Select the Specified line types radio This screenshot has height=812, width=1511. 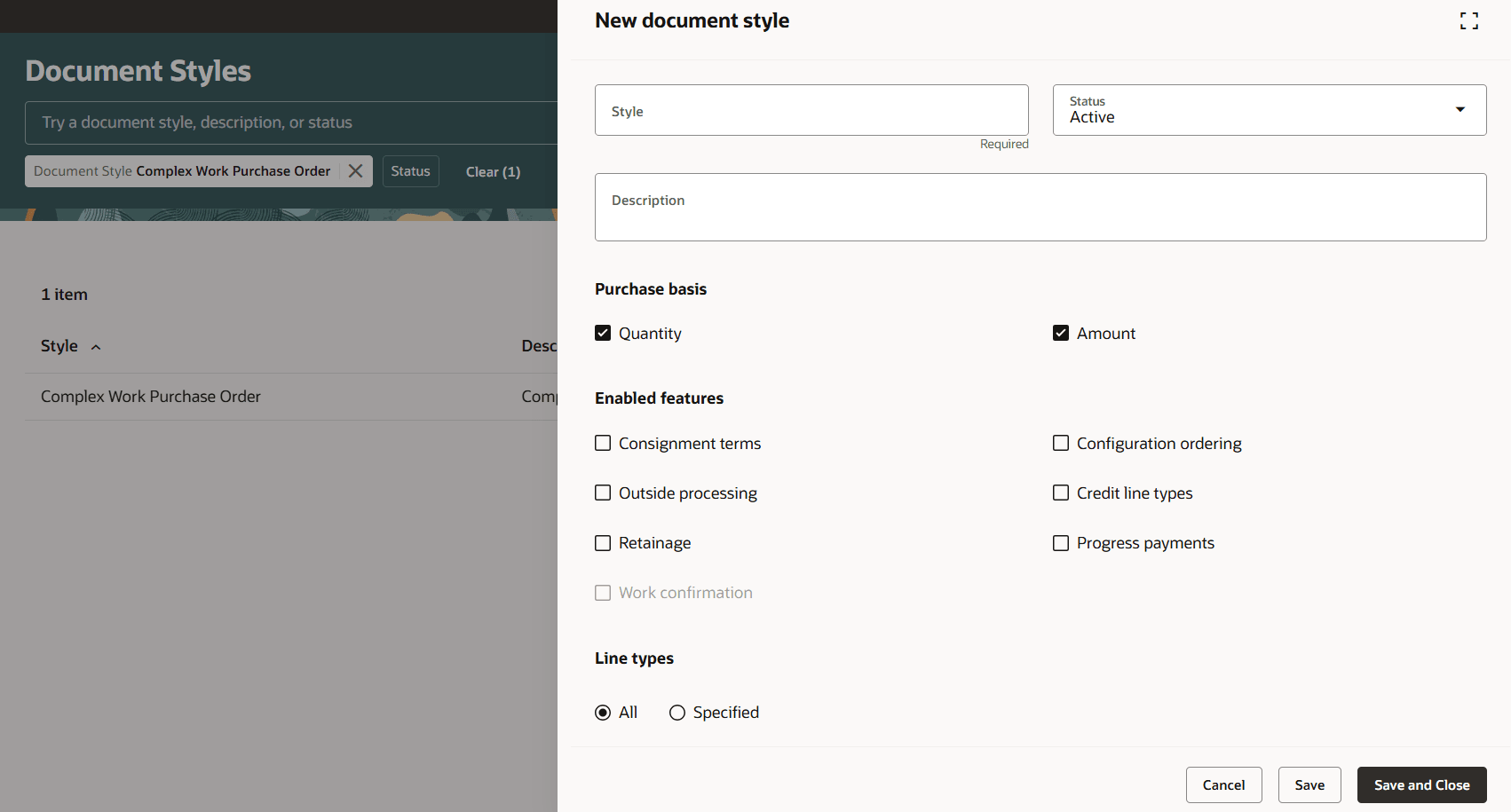pyautogui.click(x=677, y=713)
